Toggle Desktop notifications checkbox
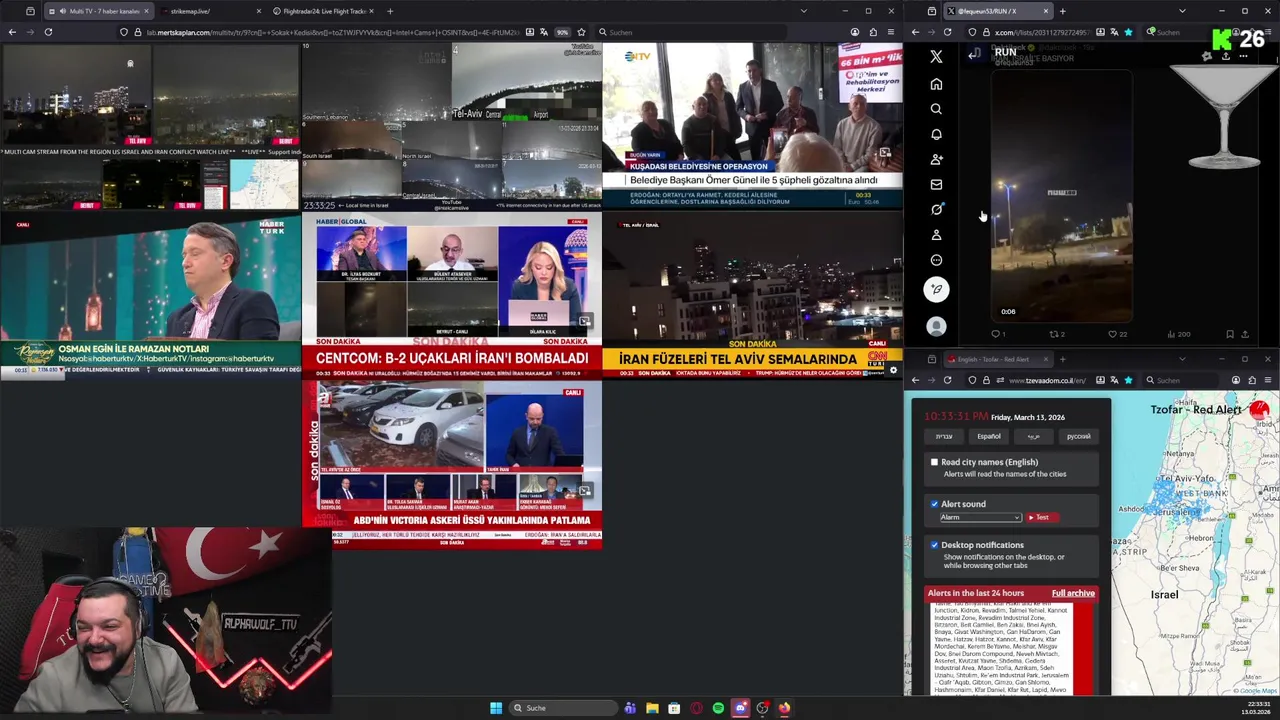 point(934,545)
